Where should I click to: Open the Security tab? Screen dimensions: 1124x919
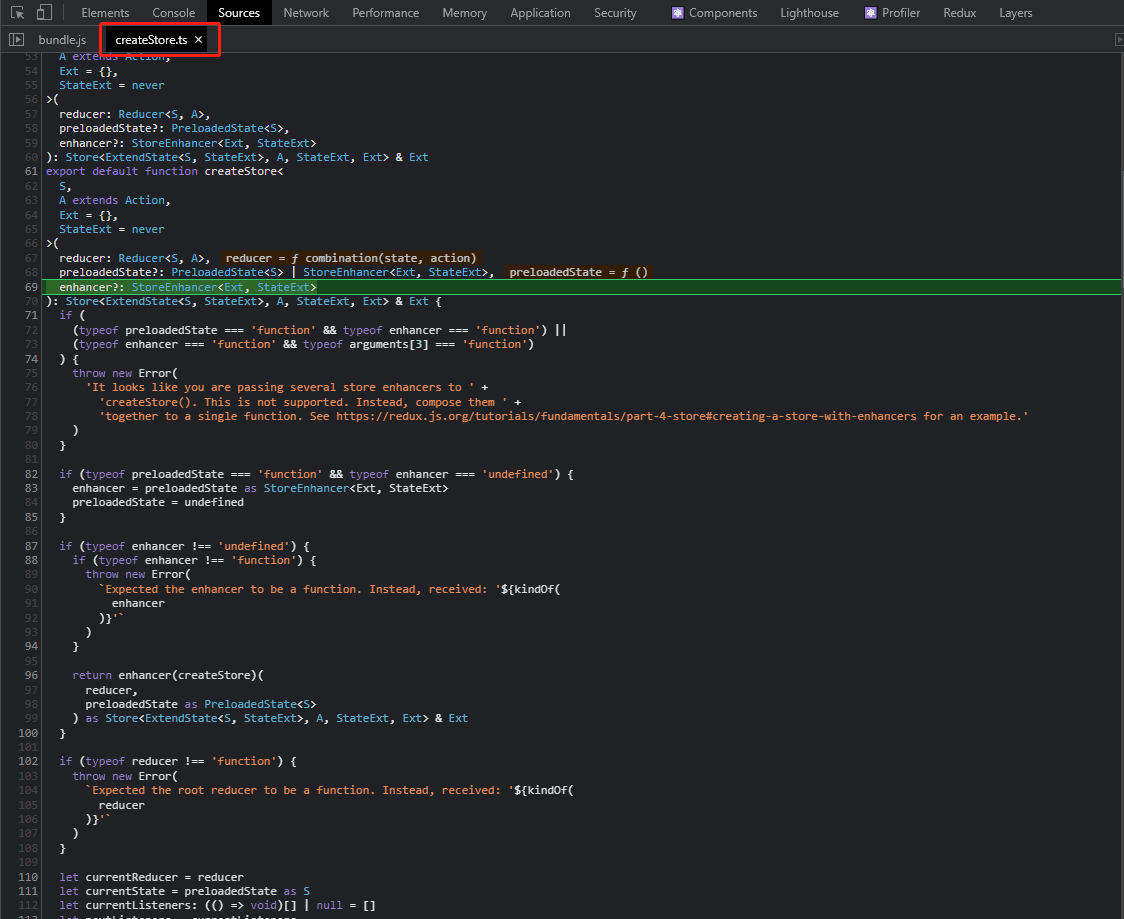tap(615, 13)
